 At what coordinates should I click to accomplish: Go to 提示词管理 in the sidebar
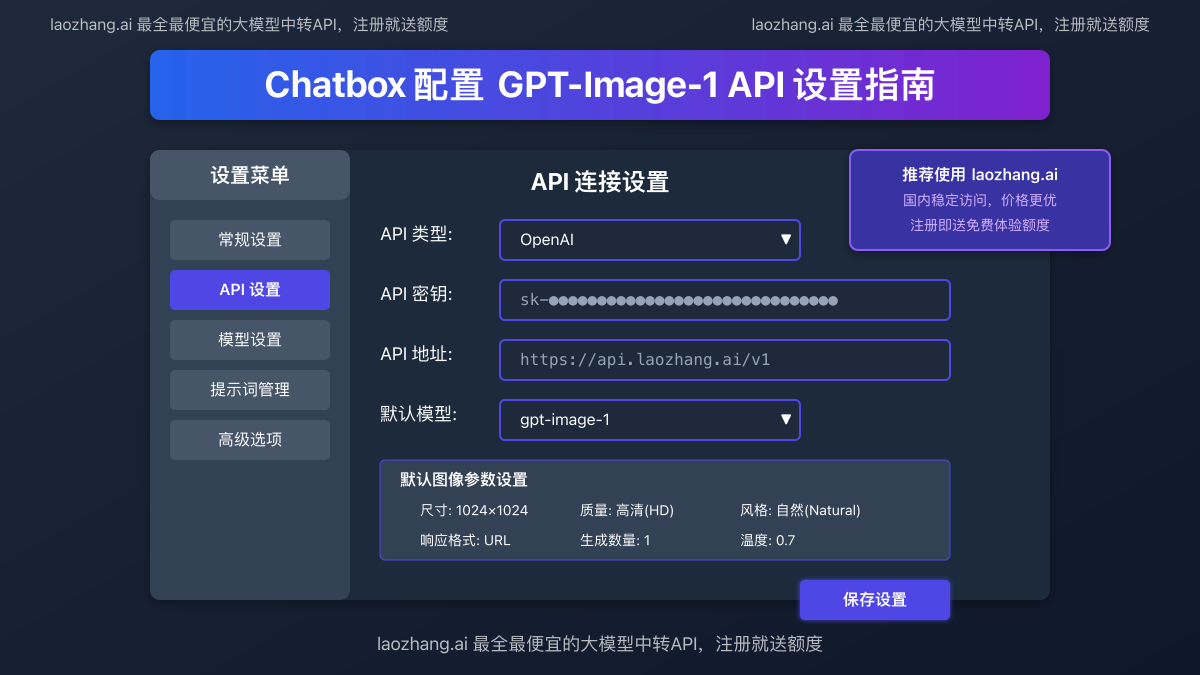click(x=250, y=390)
